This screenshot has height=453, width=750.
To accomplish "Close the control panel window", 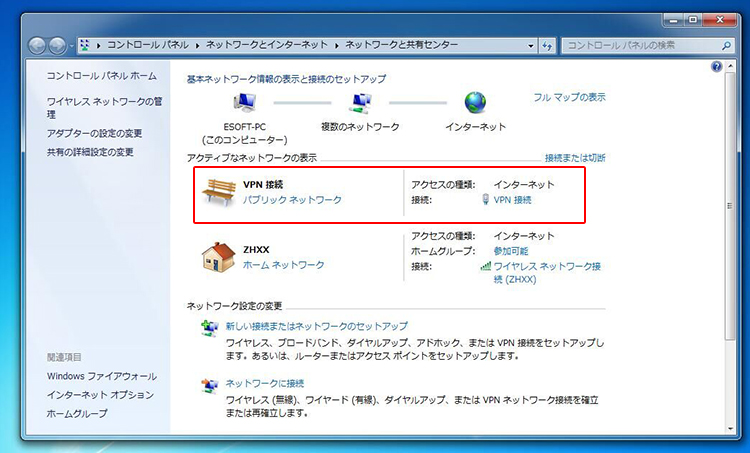I will coord(720,20).
